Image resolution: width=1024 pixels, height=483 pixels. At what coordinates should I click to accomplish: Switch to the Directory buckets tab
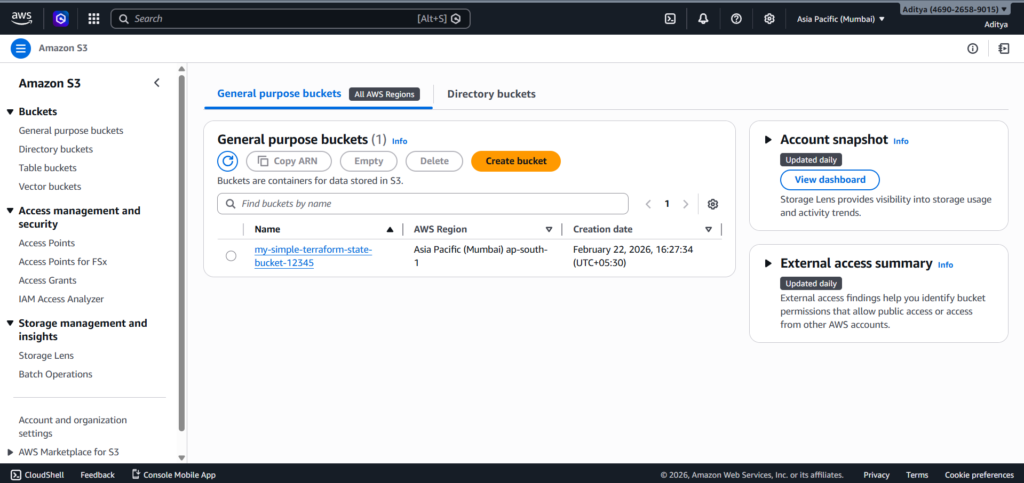click(491, 94)
